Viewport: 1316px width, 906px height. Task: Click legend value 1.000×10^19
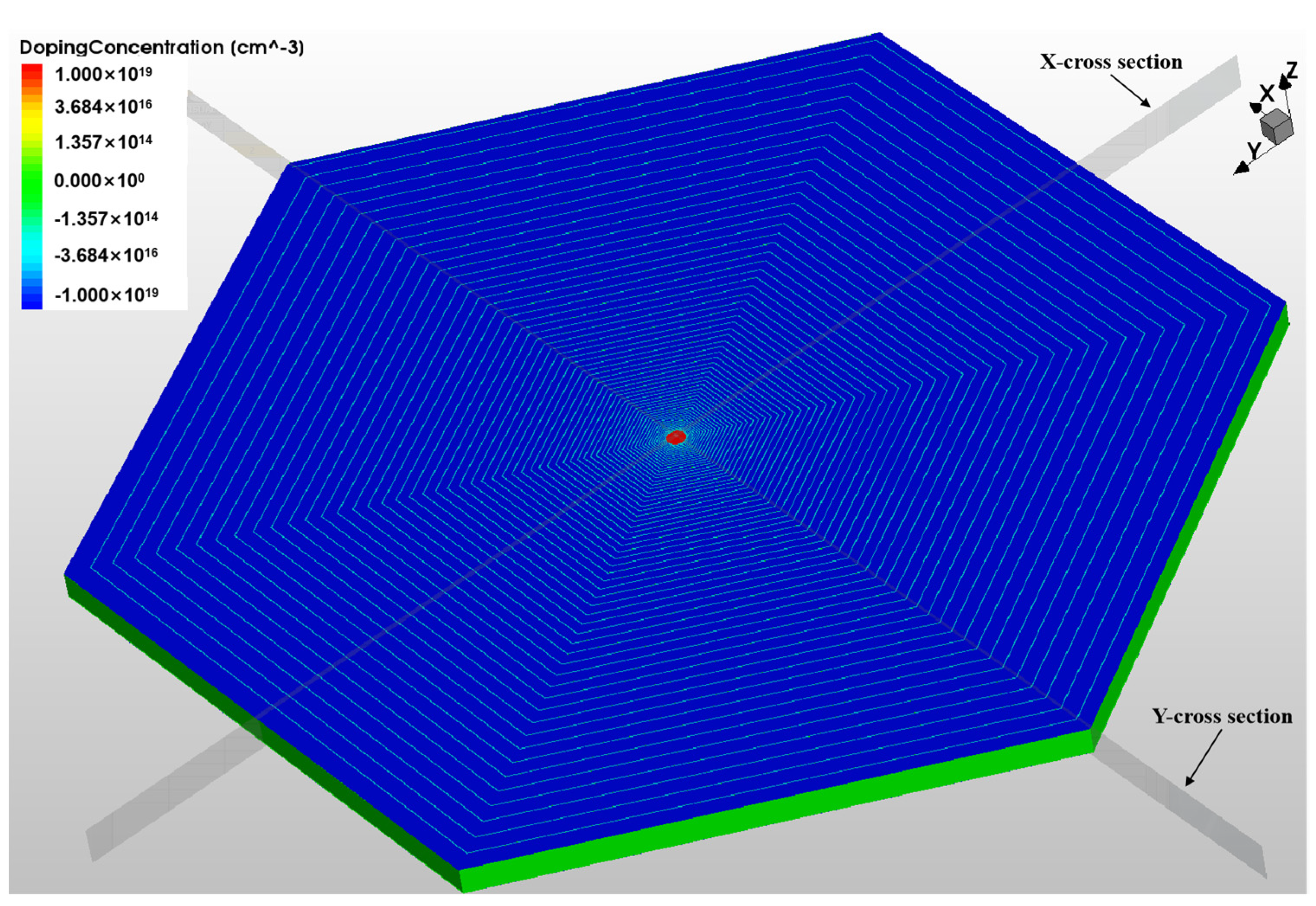point(103,74)
